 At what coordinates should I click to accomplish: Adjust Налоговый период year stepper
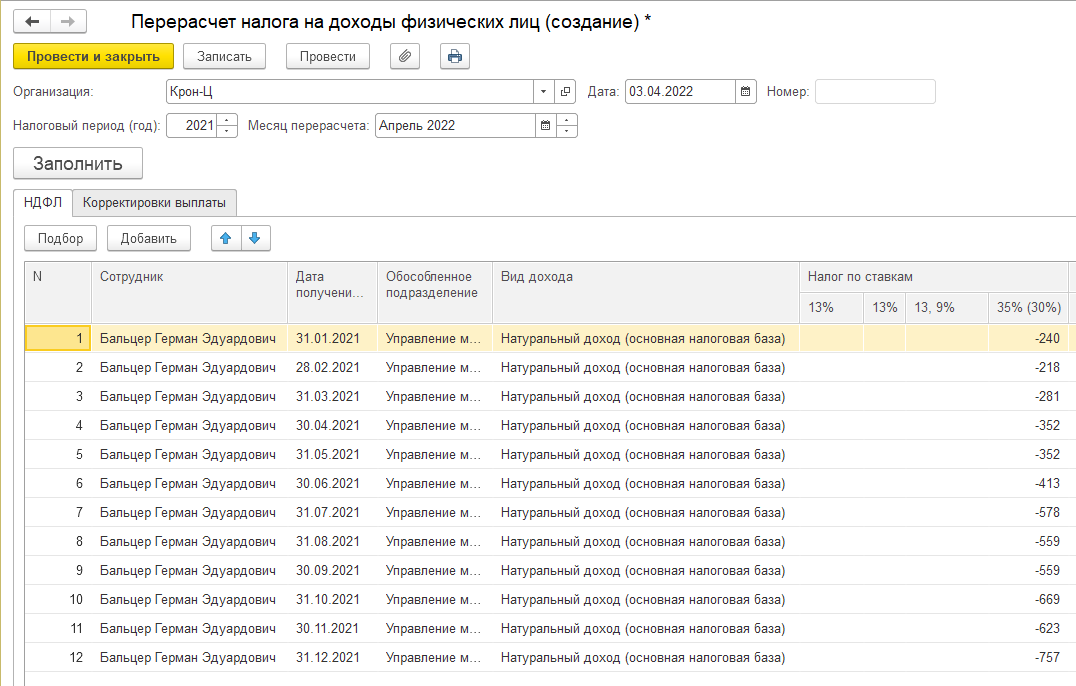228,126
